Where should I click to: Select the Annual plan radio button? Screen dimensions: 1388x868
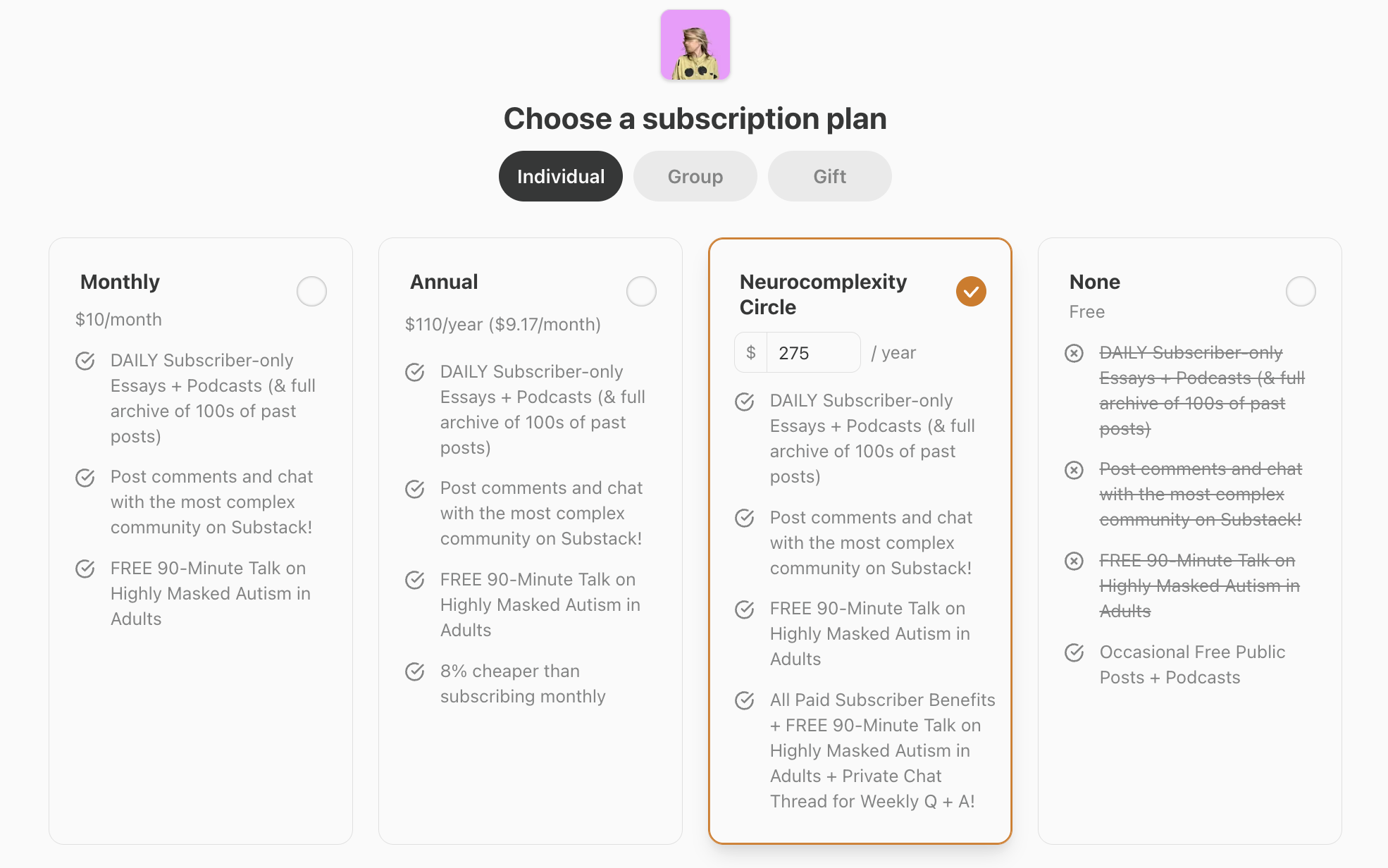pos(641,291)
